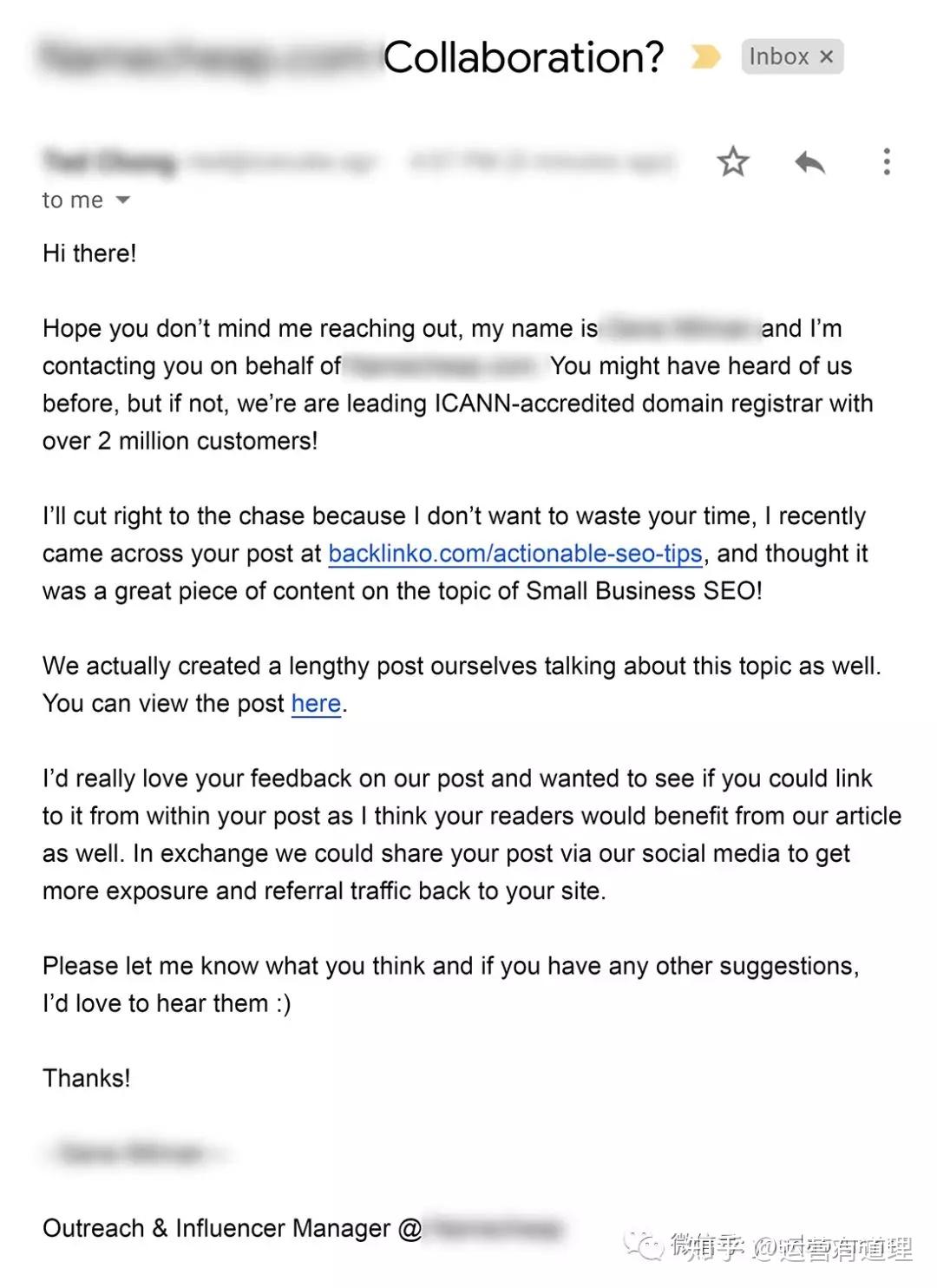This screenshot has height=1288, width=937.
Task: Click the 'to me' recipient text
Action: pos(73,200)
